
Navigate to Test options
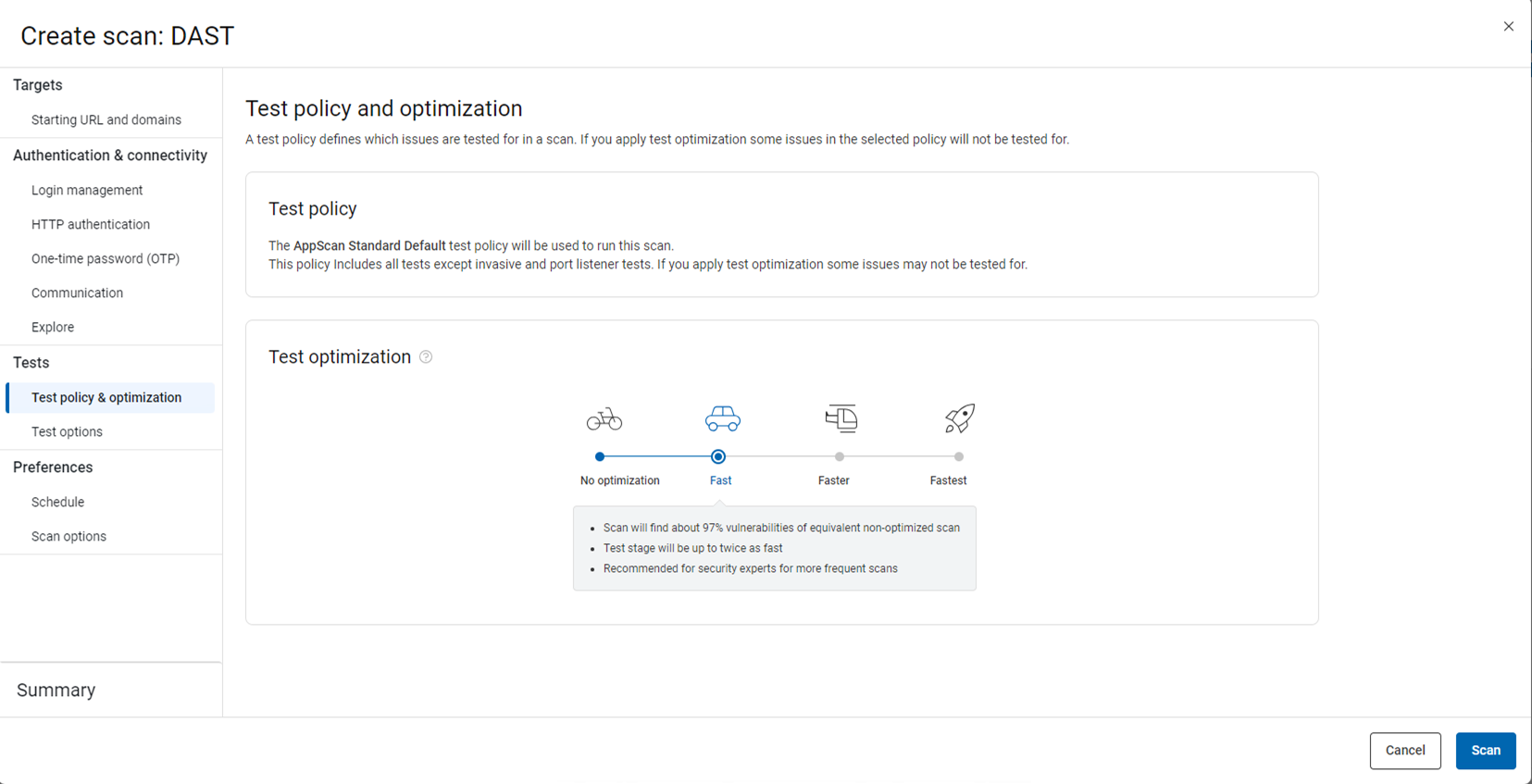67,431
